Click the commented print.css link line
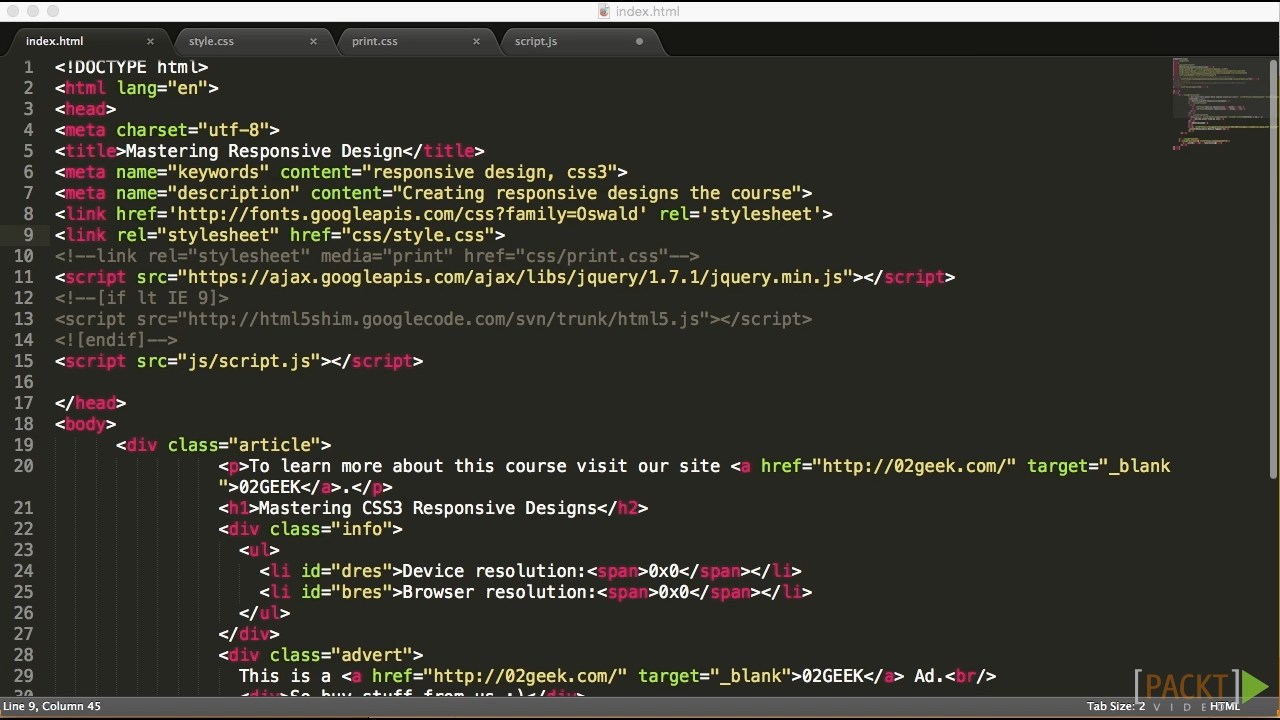 [x=377, y=256]
